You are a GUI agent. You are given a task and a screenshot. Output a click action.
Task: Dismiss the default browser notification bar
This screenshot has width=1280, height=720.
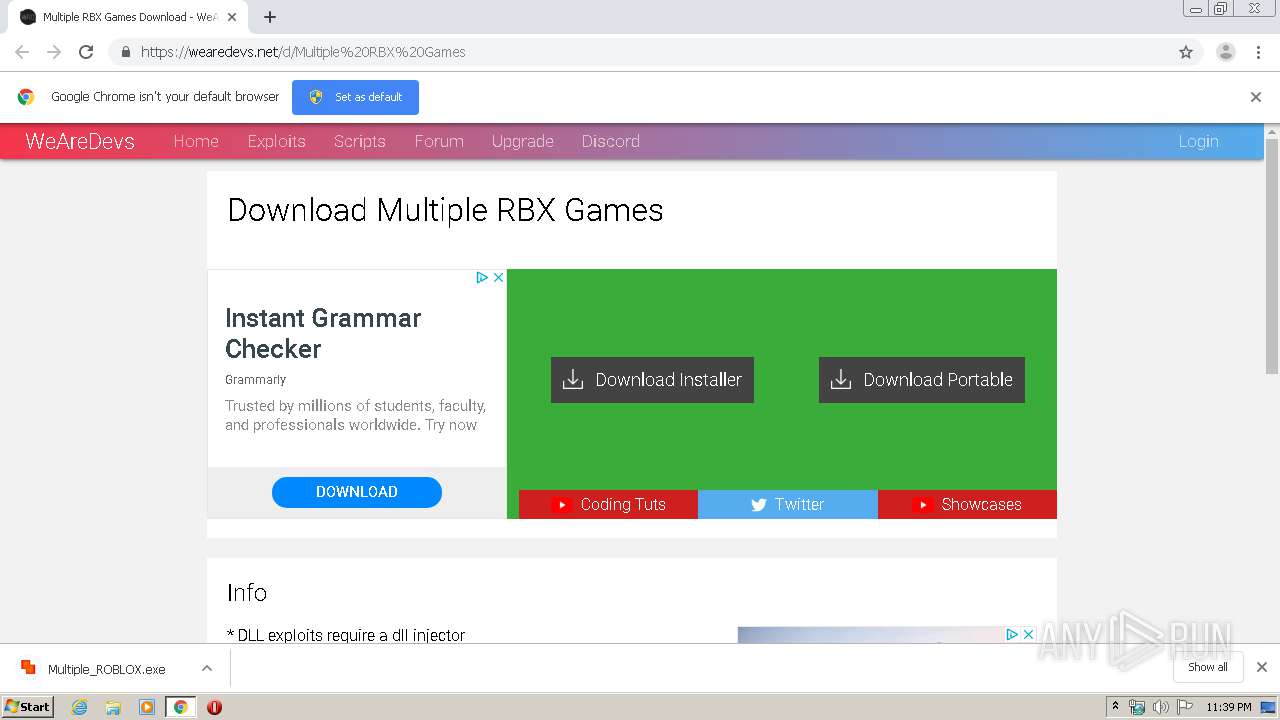(x=1256, y=97)
